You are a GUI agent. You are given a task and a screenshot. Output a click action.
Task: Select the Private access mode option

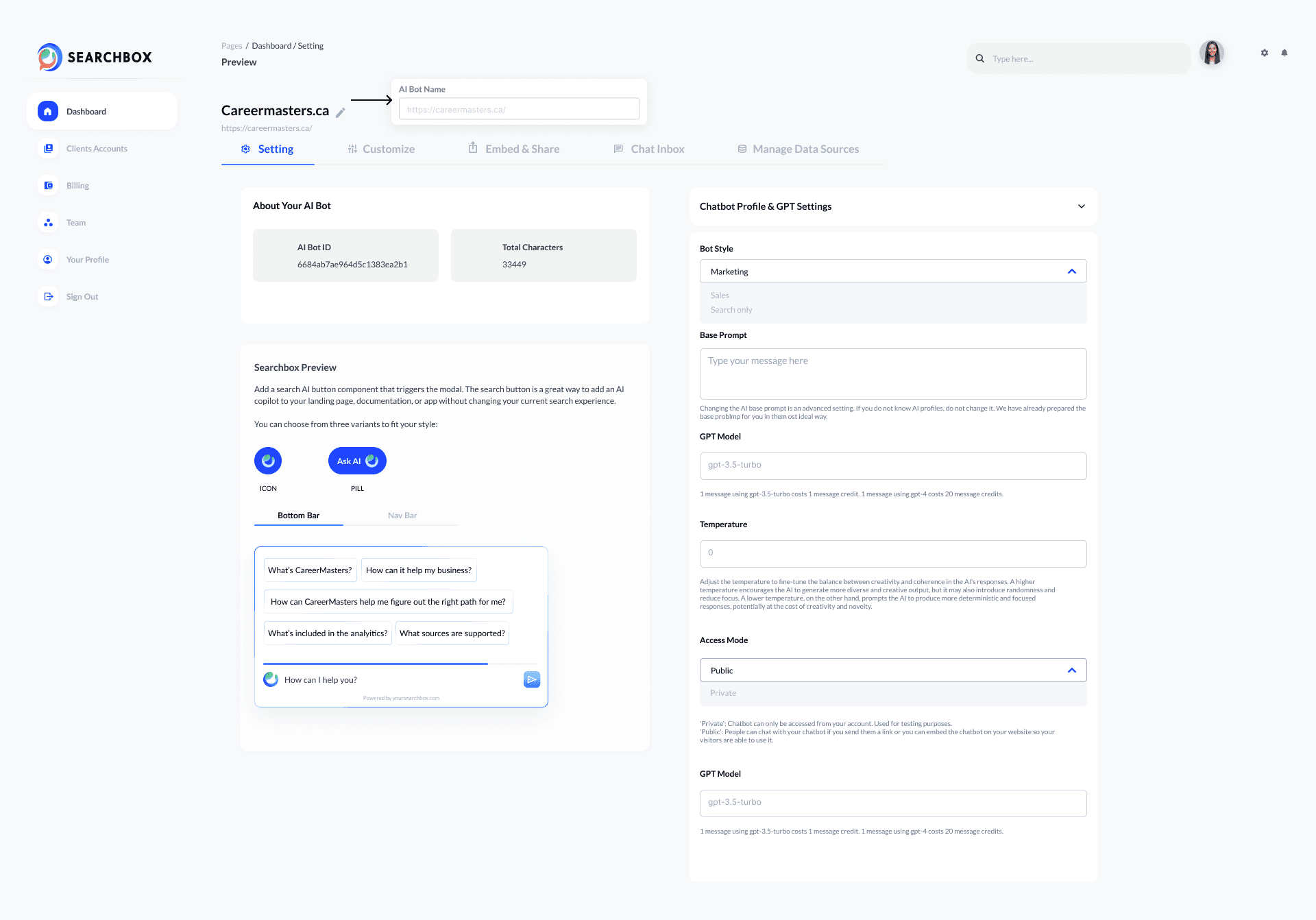click(723, 693)
